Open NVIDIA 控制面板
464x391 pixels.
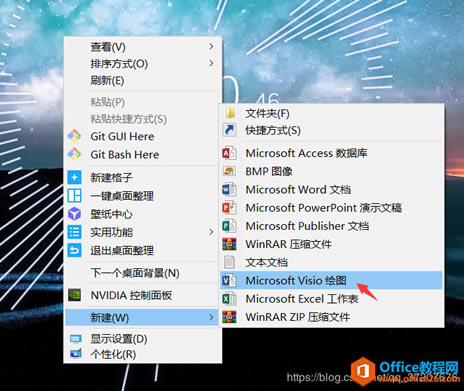143,295
